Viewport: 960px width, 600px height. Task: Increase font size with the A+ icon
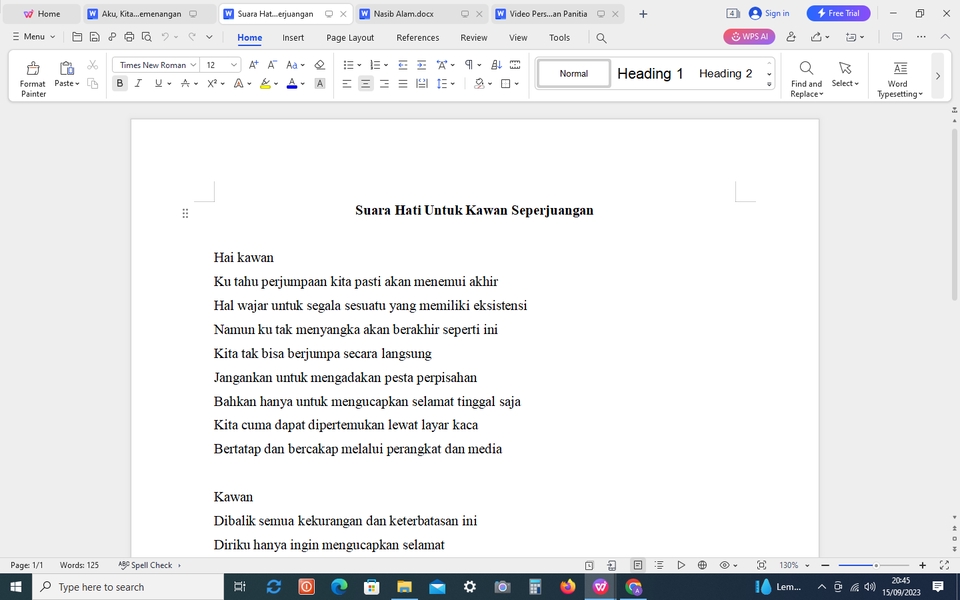(x=253, y=65)
